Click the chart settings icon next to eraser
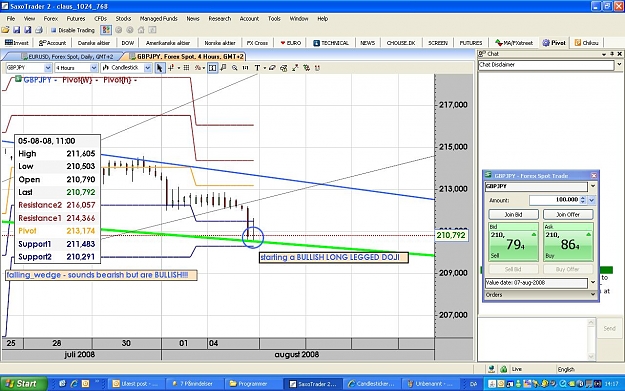Screen dimensions: 625x391 point(284,68)
